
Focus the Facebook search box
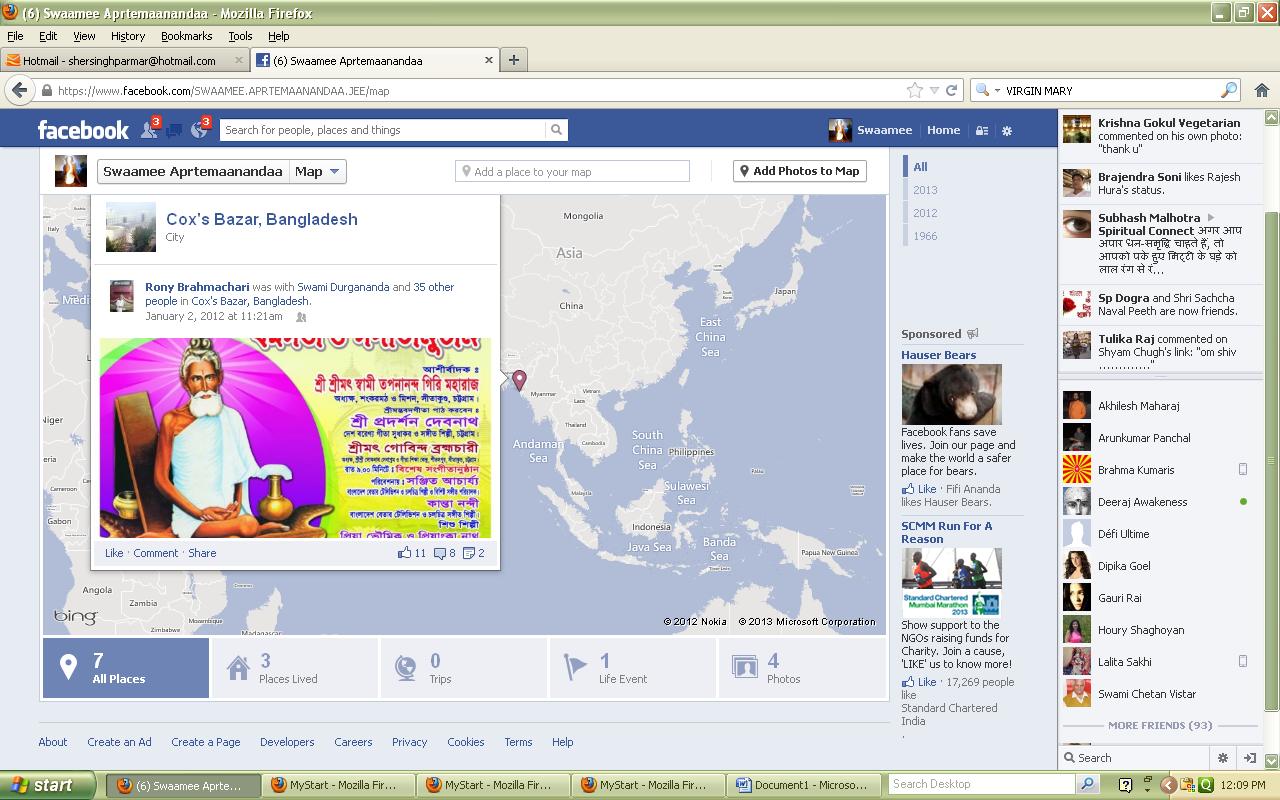click(x=383, y=130)
